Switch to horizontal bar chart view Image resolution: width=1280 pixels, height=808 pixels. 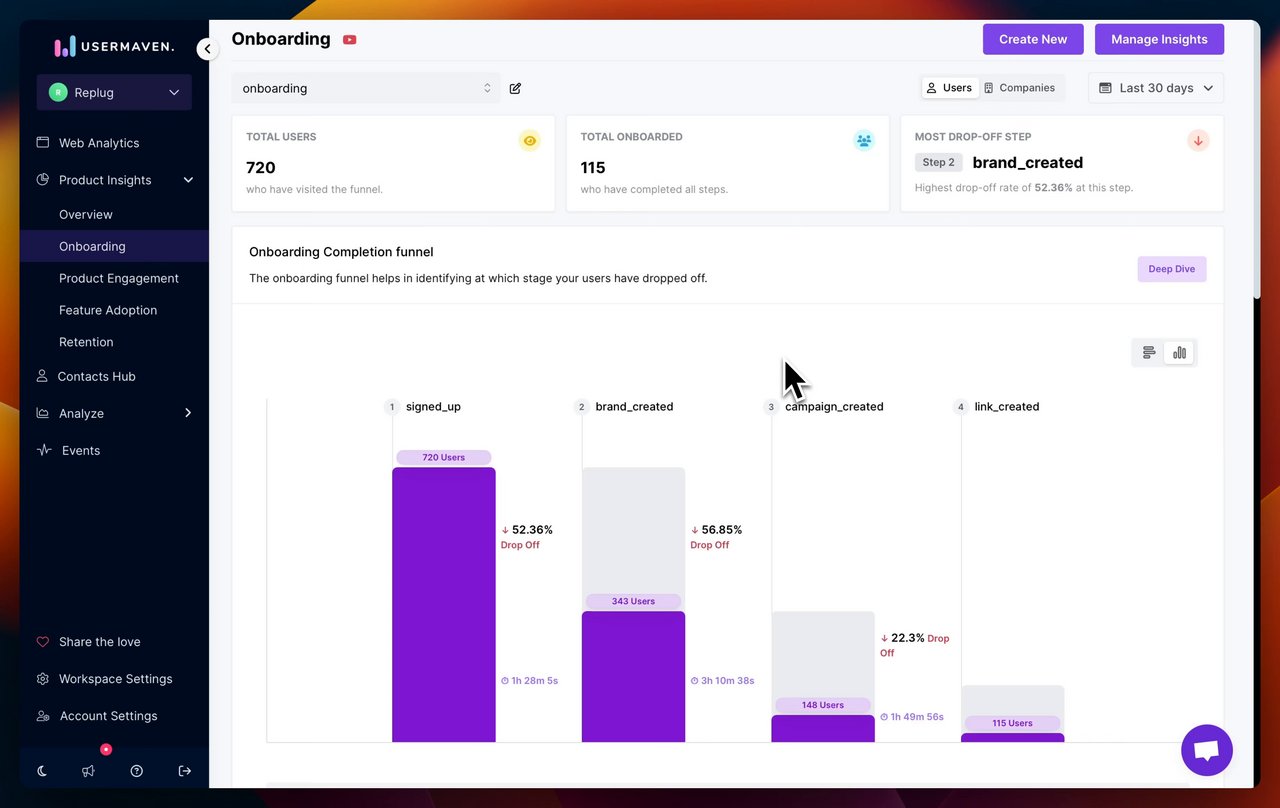(1149, 352)
